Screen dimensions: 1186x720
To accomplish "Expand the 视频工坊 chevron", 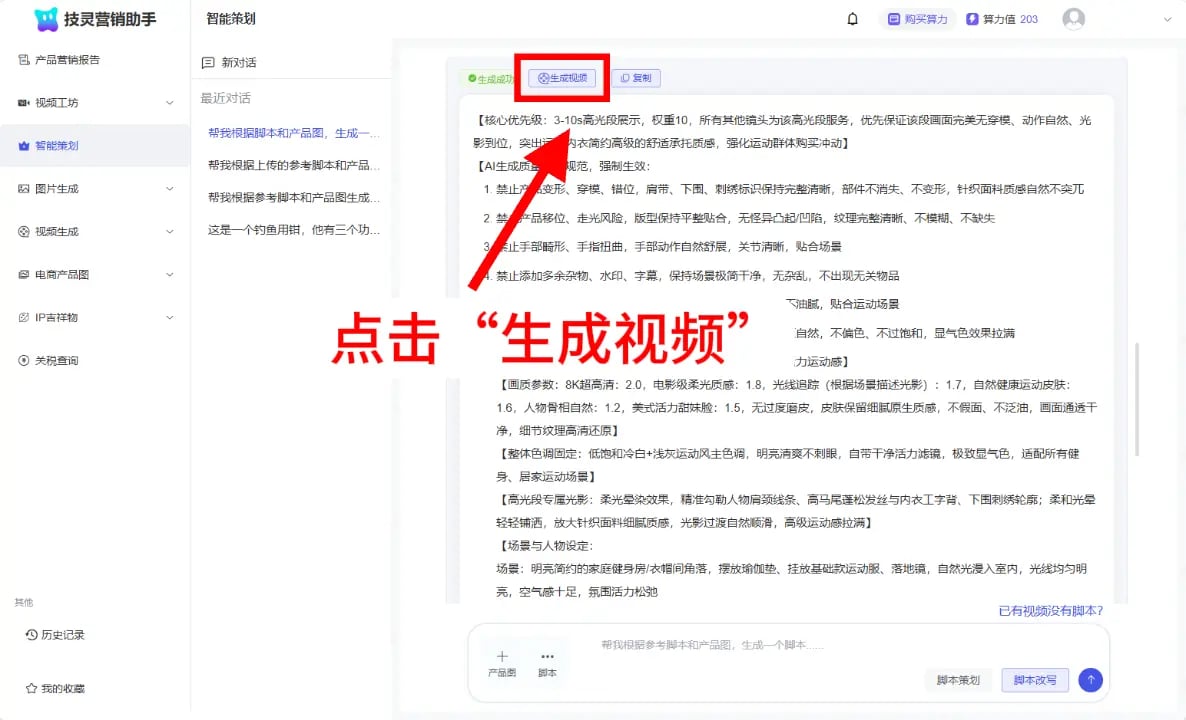I will click(169, 103).
